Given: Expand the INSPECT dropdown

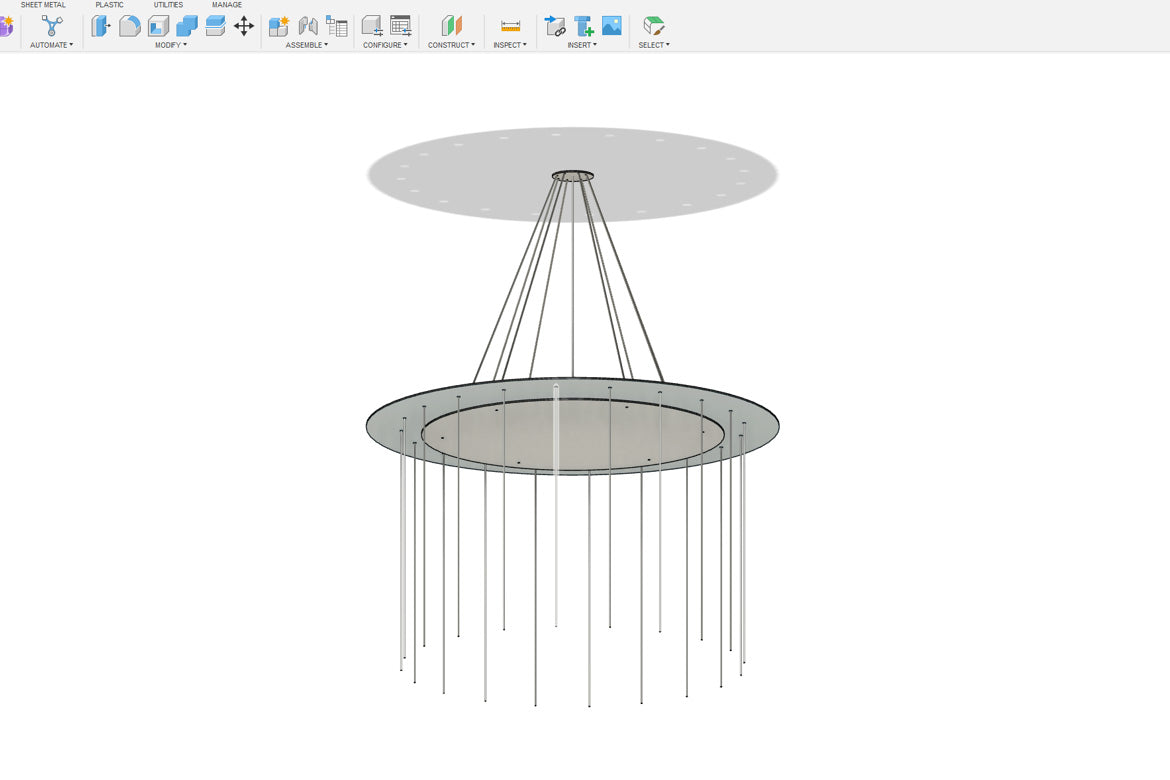Looking at the screenshot, I should coord(510,45).
